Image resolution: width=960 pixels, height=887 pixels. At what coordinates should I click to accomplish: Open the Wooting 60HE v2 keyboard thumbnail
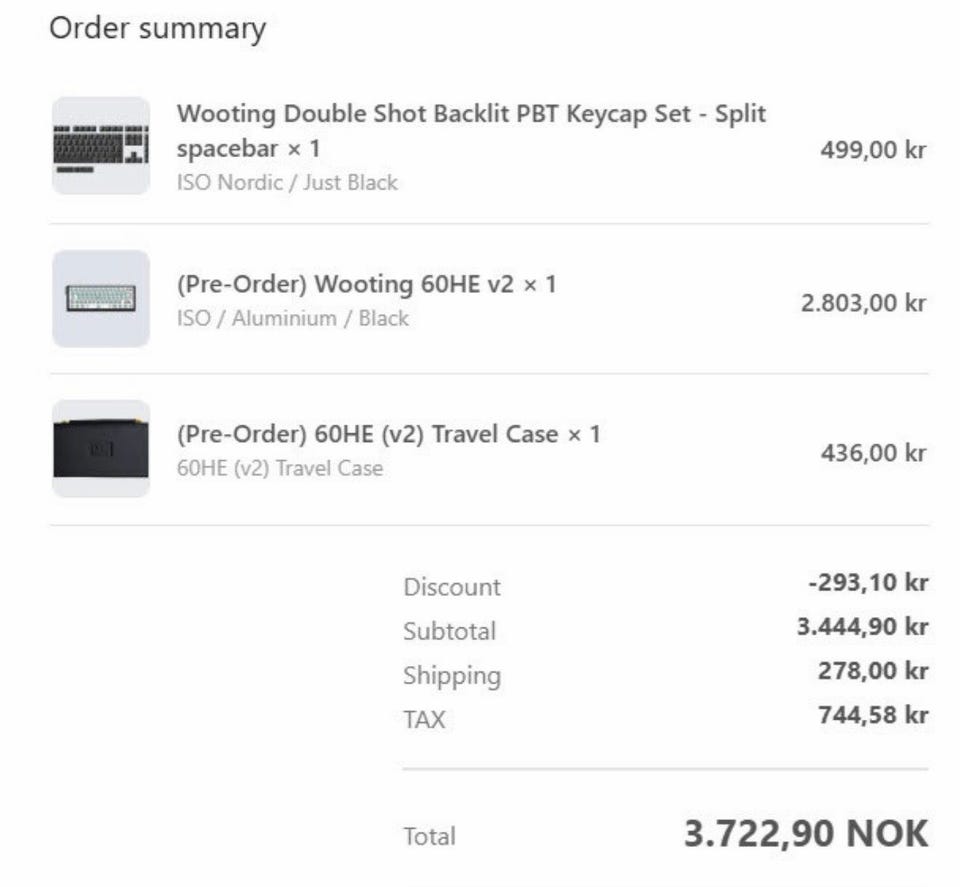[x=101, y=298]
